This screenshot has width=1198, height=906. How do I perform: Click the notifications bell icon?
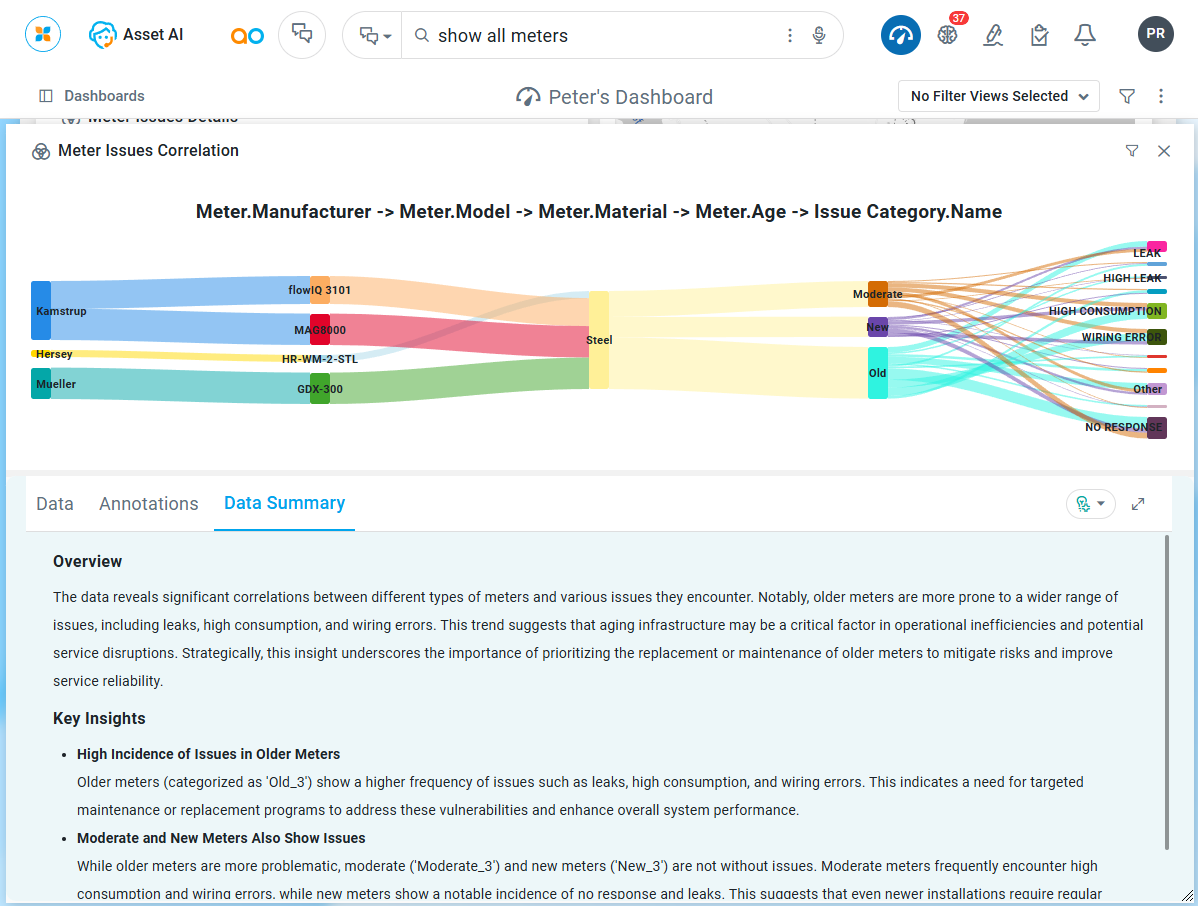(x=1085, y=35)
